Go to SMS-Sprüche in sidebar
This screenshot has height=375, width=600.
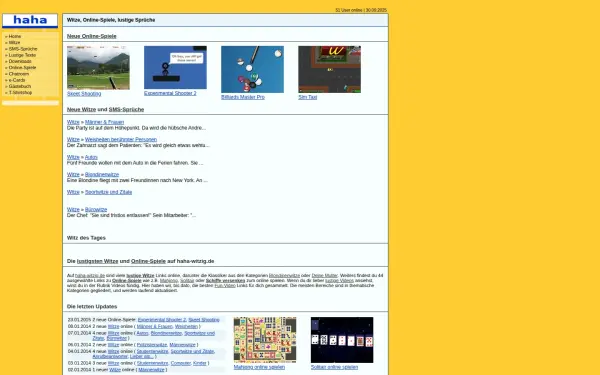[23, 49]
